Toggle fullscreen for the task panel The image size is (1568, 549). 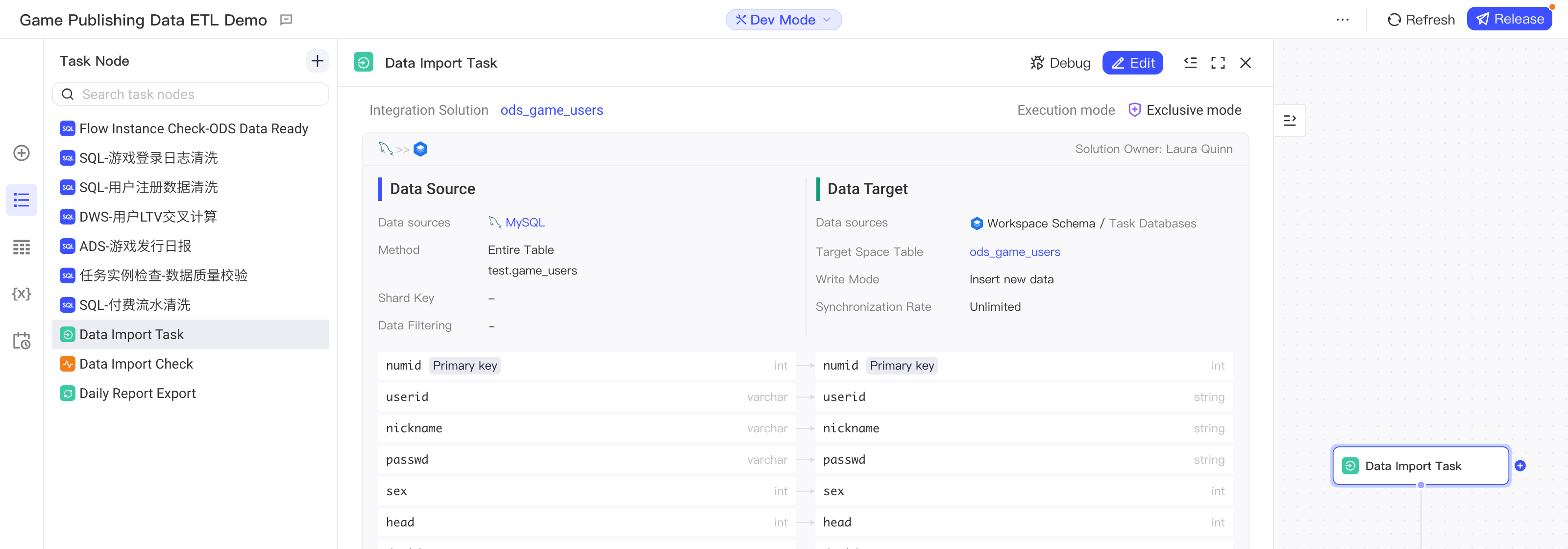(x=1217, y=63)
